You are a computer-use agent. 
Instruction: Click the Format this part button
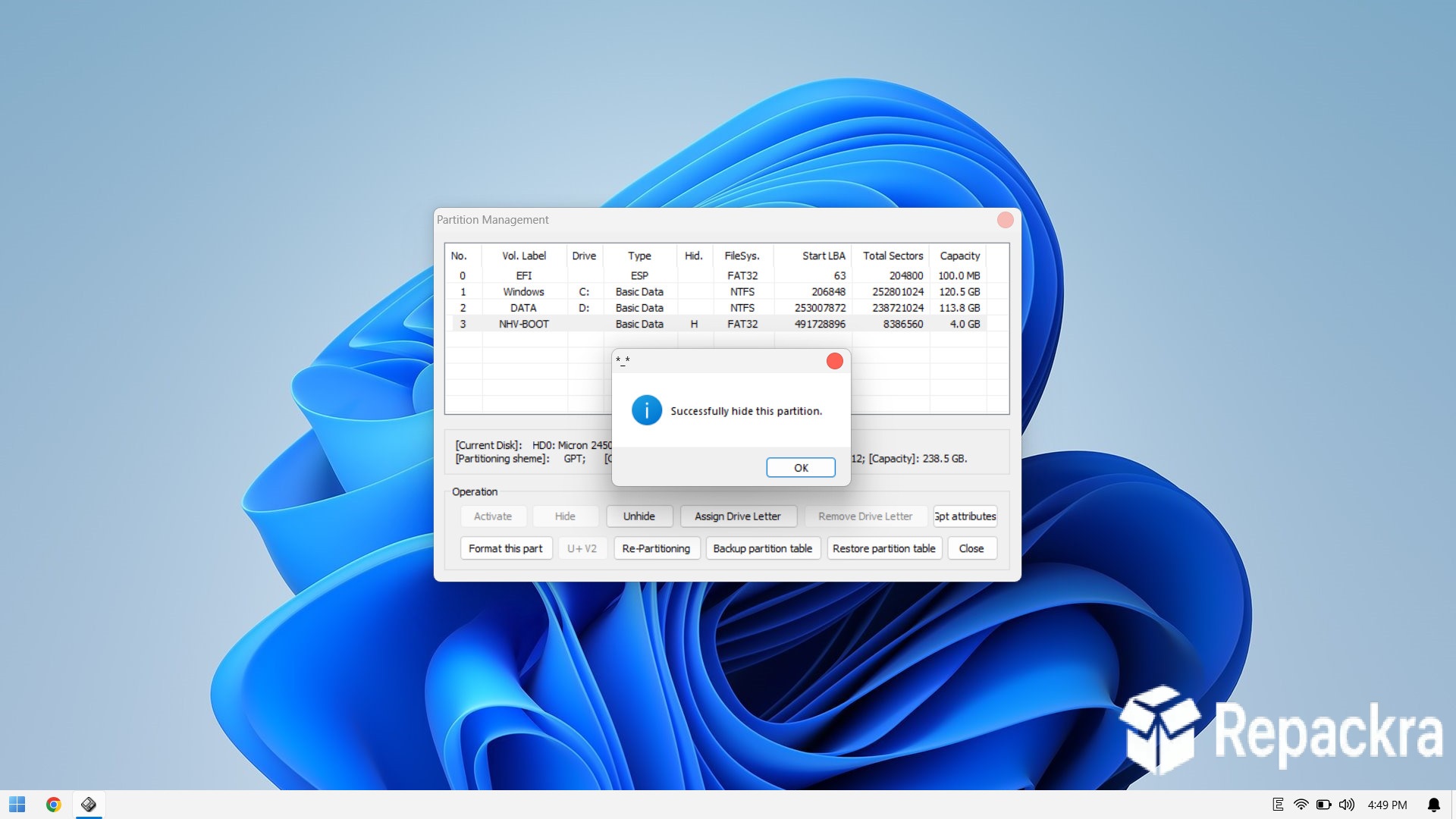pos(506,548)
